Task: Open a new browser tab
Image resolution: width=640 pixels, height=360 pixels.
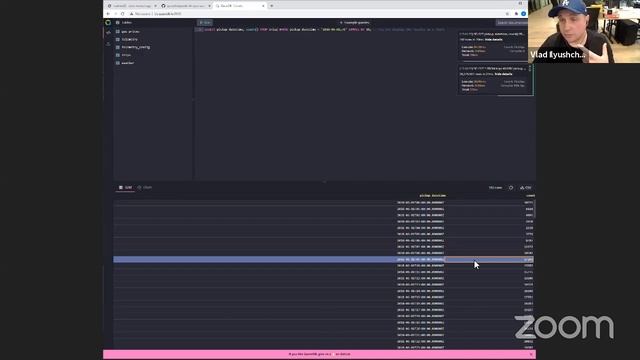Action: (x=272, y=6)
